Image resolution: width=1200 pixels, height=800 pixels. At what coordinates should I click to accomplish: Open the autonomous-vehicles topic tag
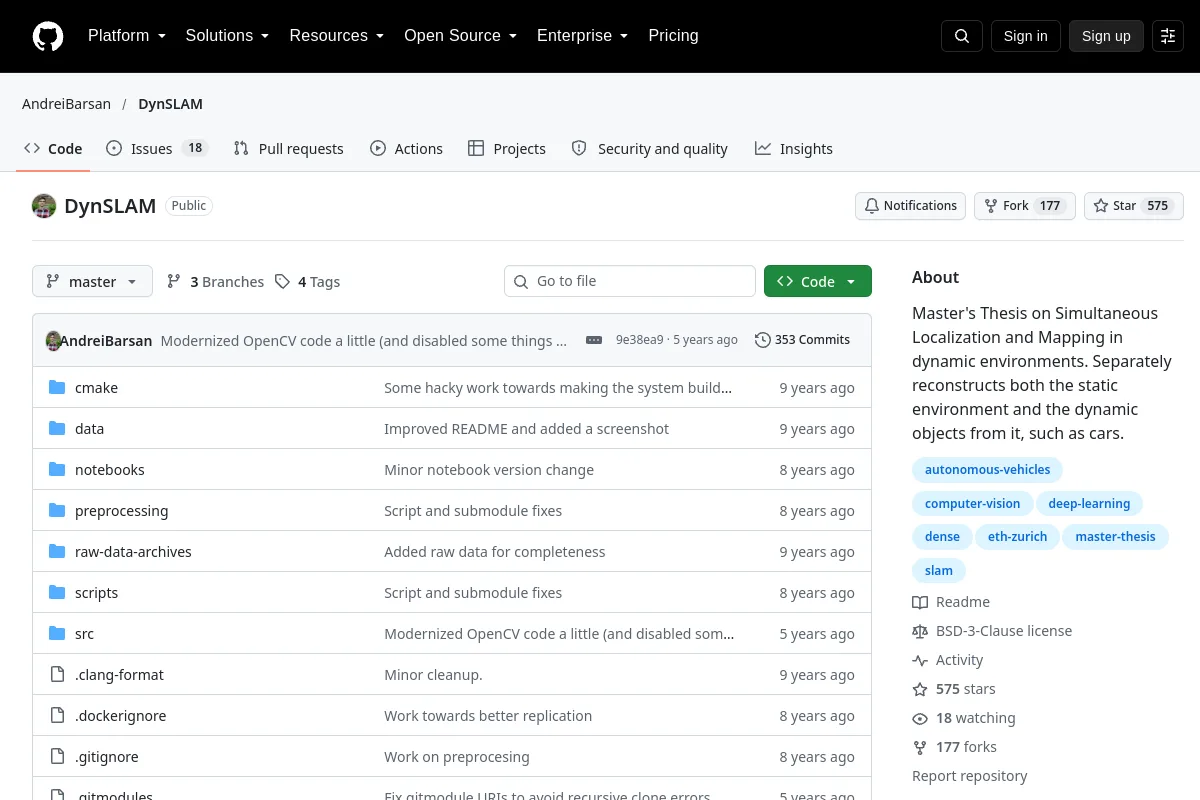(x=987, y=470)
